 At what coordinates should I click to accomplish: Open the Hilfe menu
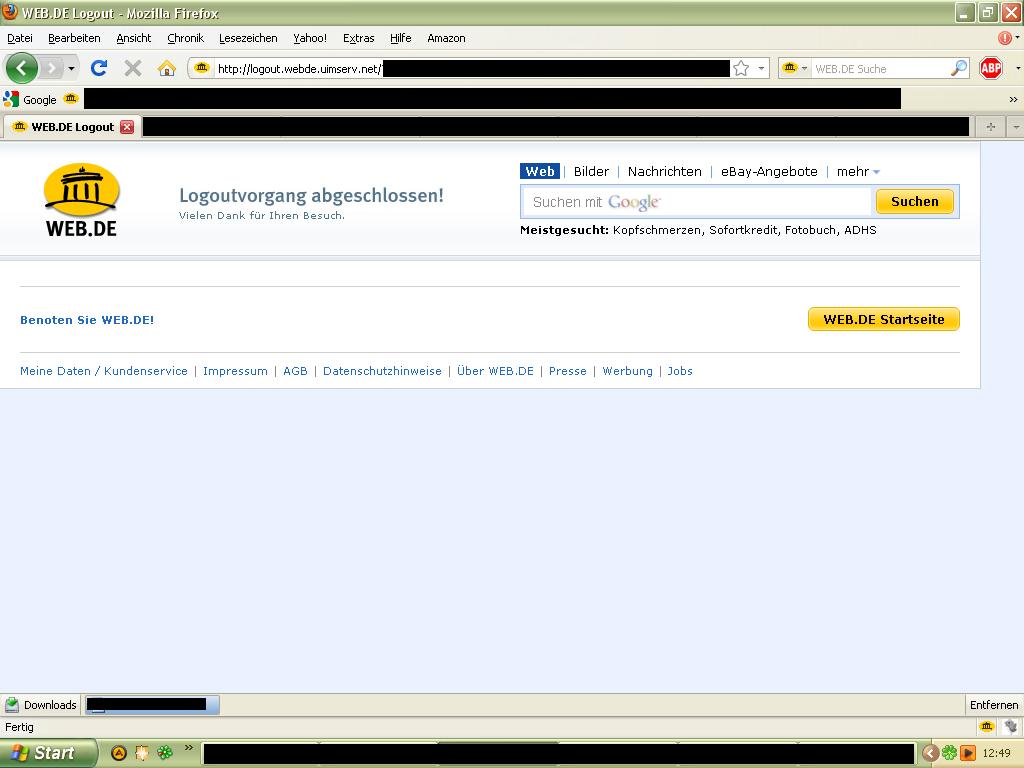(400, 38)
